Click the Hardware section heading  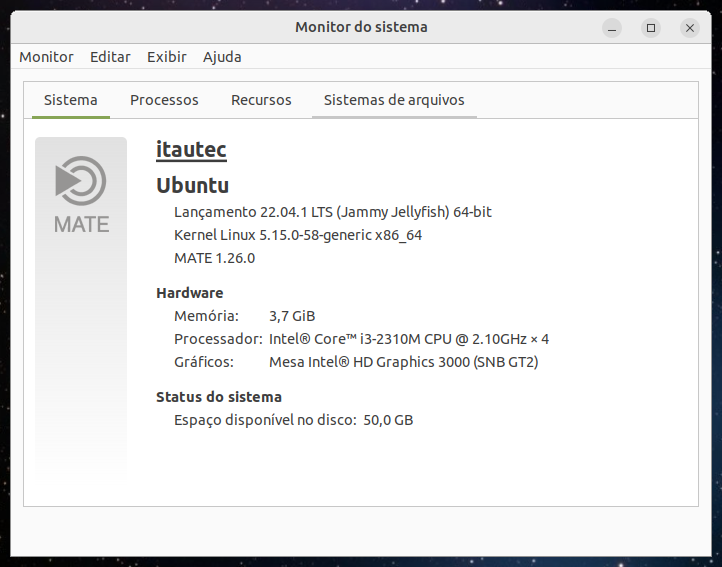190,293
